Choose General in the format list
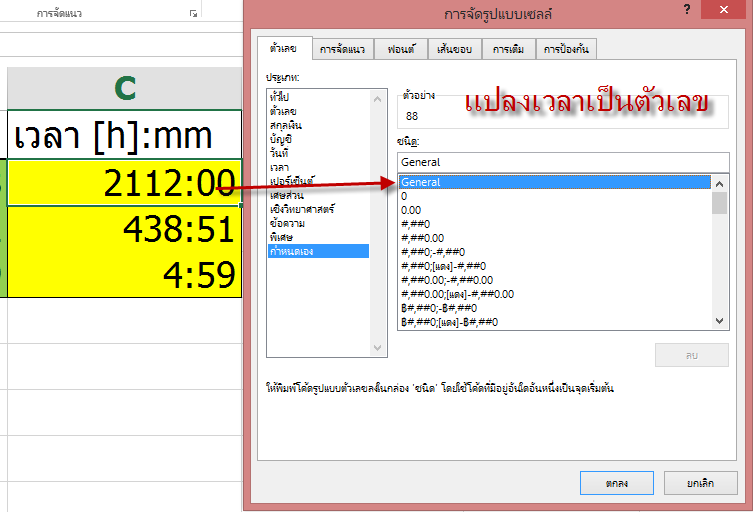 [555, 182]
